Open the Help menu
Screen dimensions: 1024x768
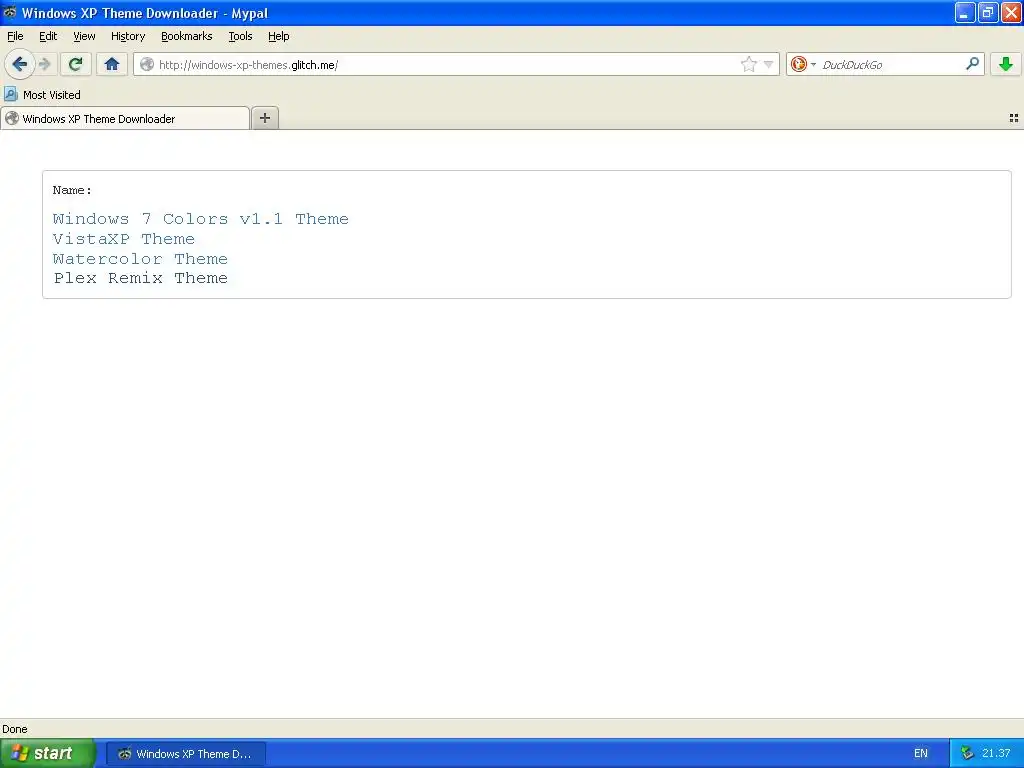tap(279, 36)
